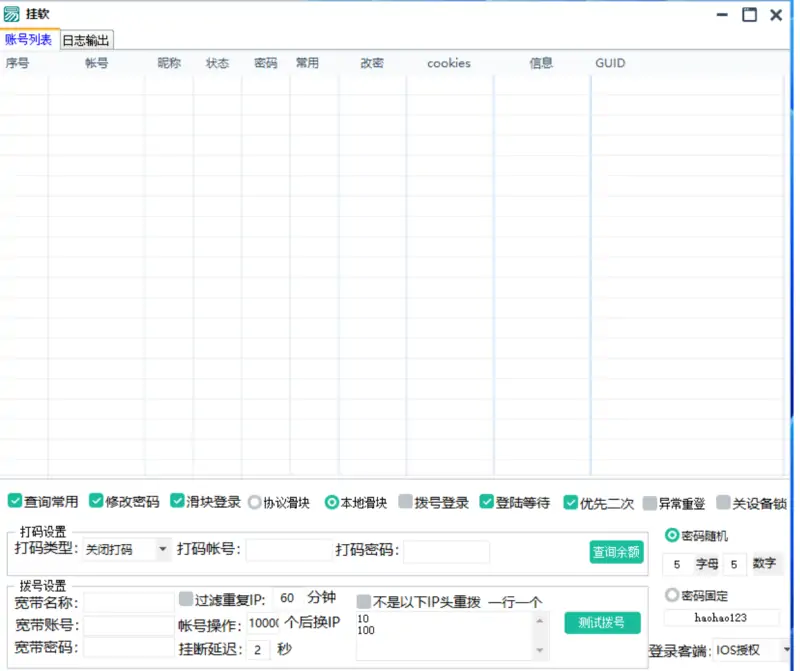Viewport: 800px width, 671px height.
Task: Toggle the 修改密码 checkbox
Action: (x=95, y=503)
